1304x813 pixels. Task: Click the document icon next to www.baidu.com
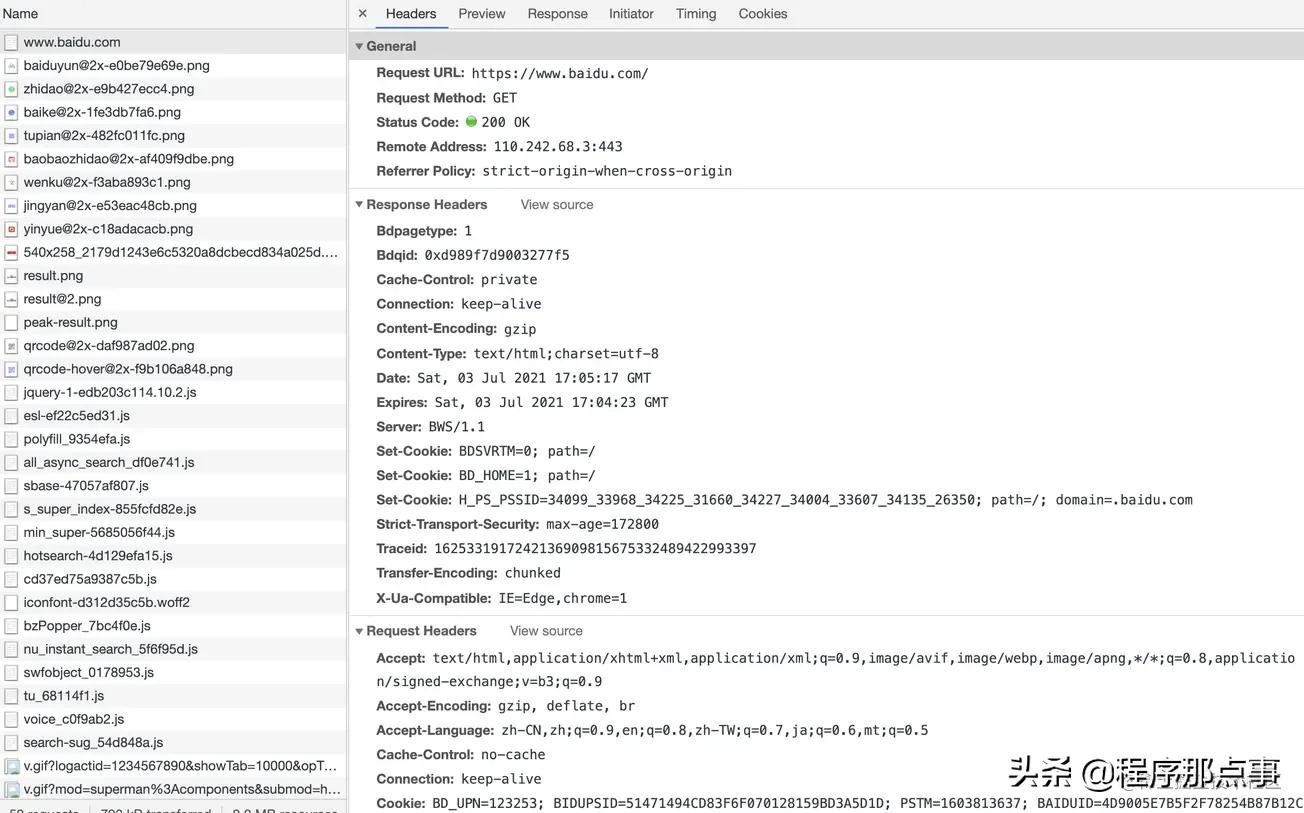coord(11,42)
